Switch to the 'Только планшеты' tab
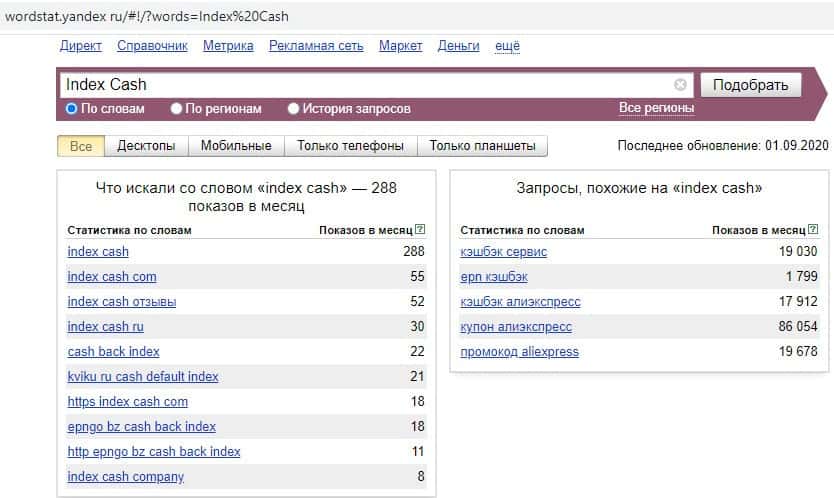834x498 pixels. pos(482,146)
